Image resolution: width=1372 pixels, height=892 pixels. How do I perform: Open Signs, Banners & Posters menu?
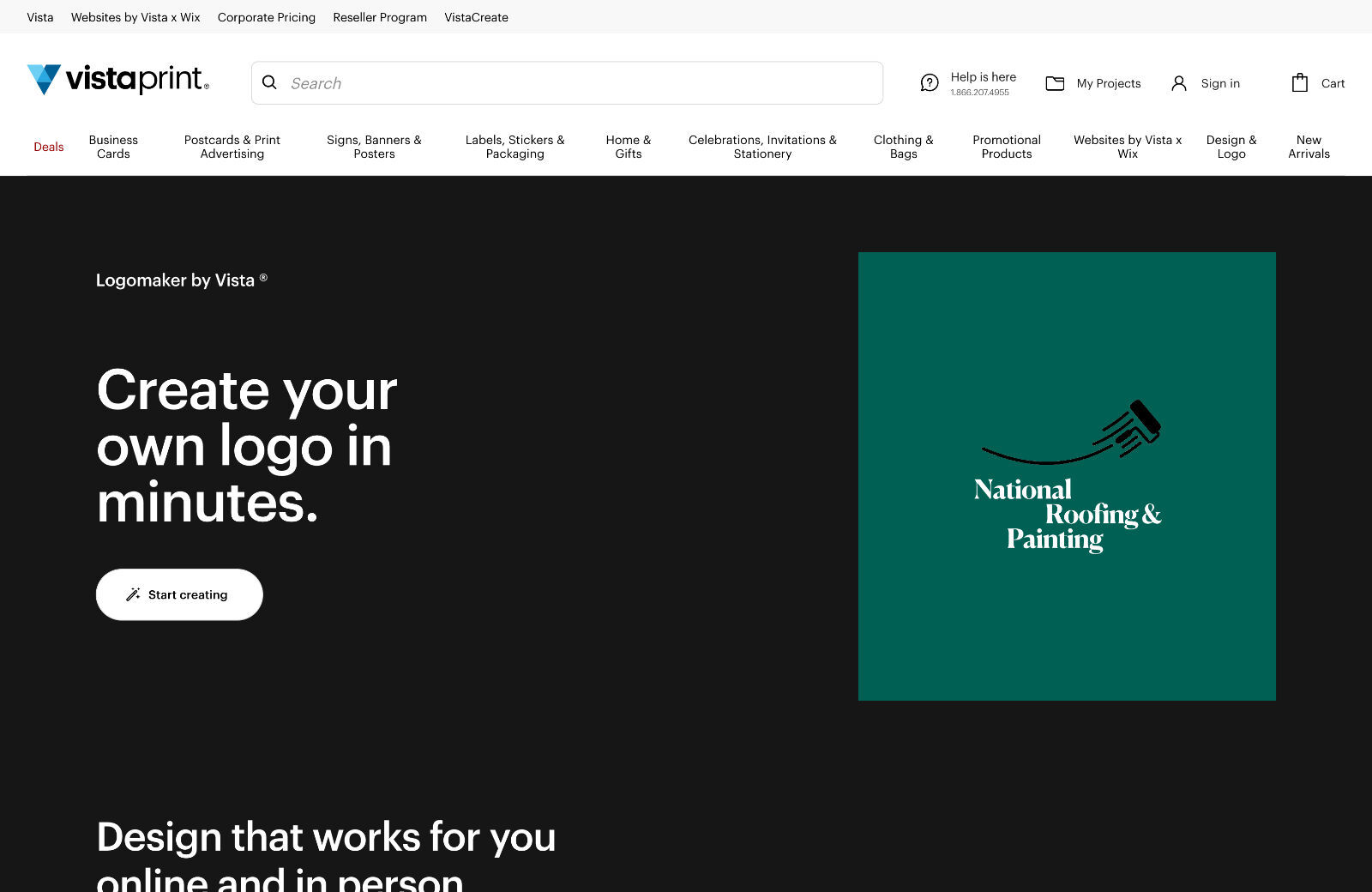click(x=374, y=147)
